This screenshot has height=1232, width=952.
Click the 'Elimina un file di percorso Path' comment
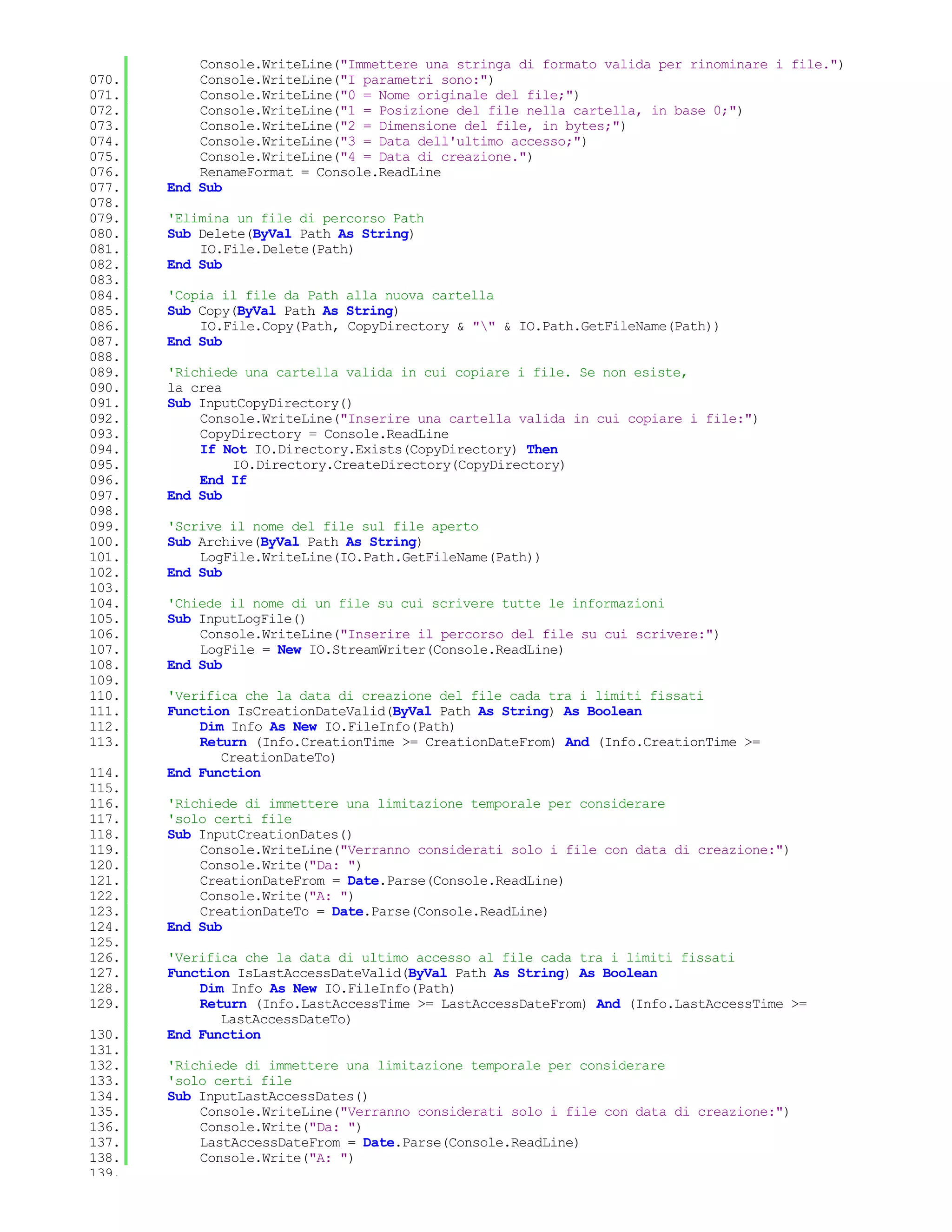coord(295,219)
